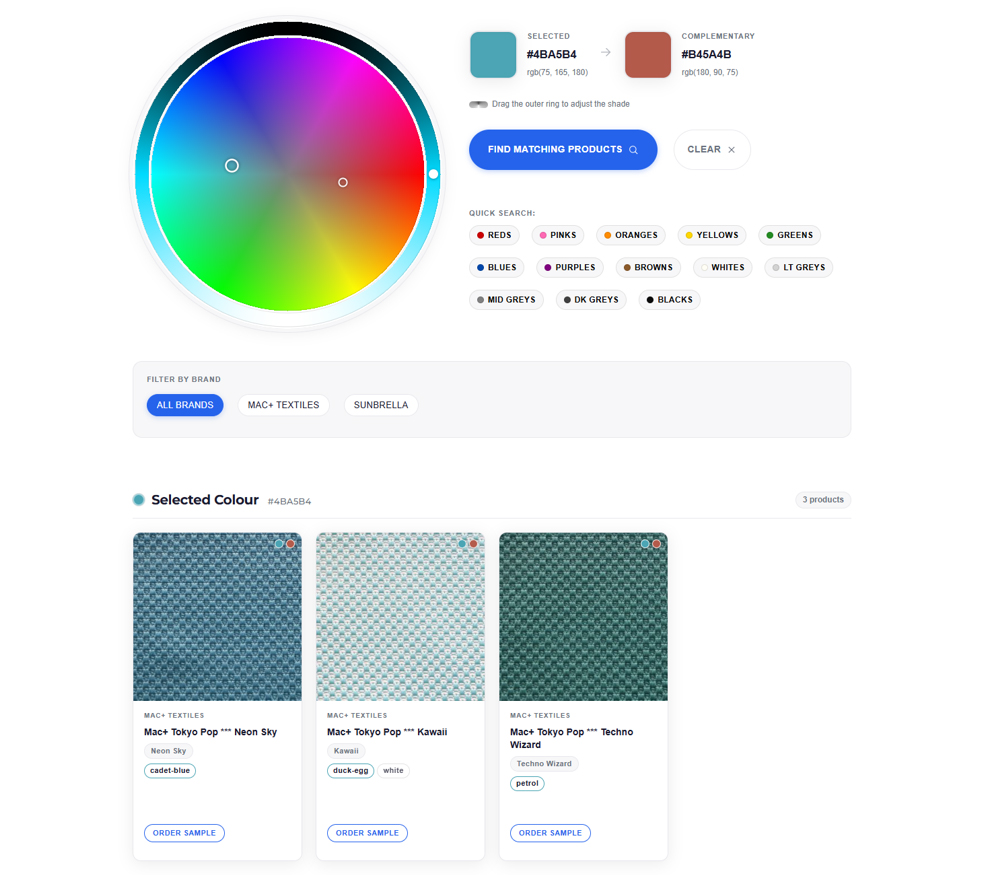Pick the Mid Greys quick search chip

pyautogui.click(x=506, y=300)
